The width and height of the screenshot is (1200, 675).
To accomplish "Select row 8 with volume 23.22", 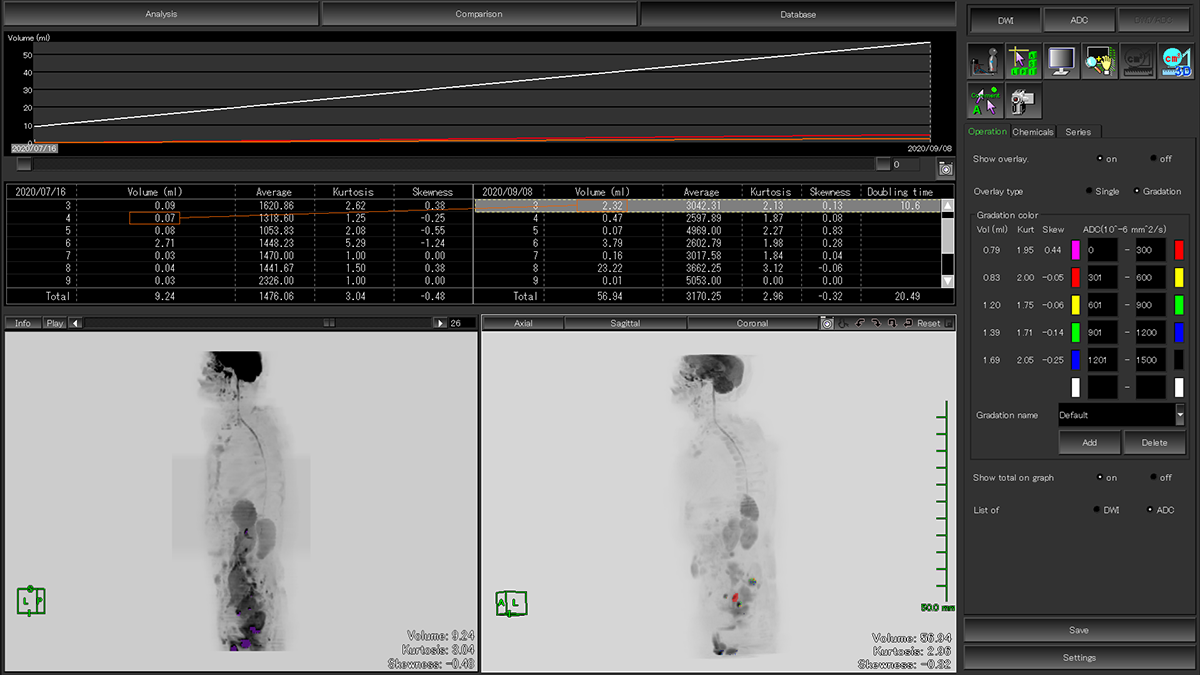I will [706, 269].
